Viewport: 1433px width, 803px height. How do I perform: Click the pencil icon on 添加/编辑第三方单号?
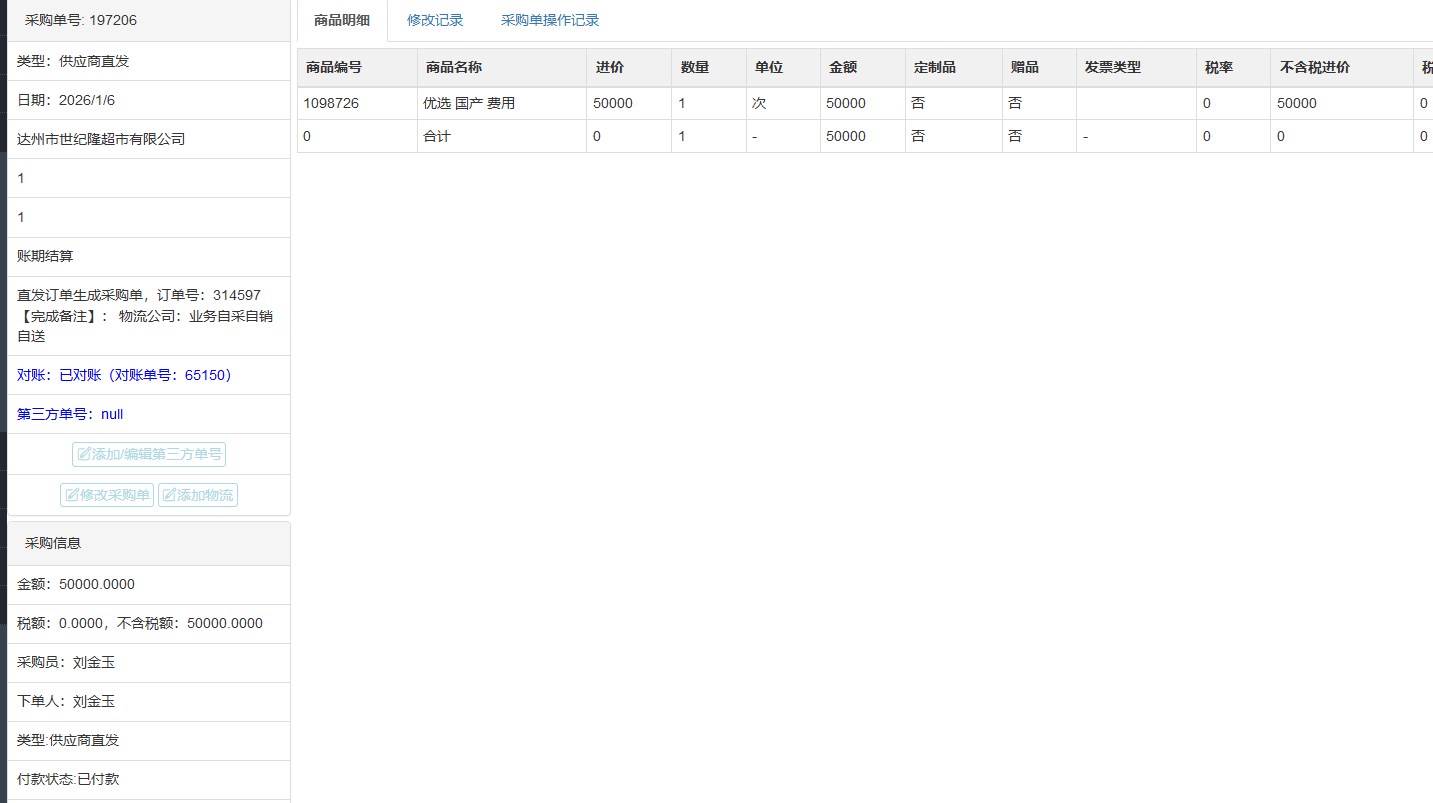(x=84, y=455)
